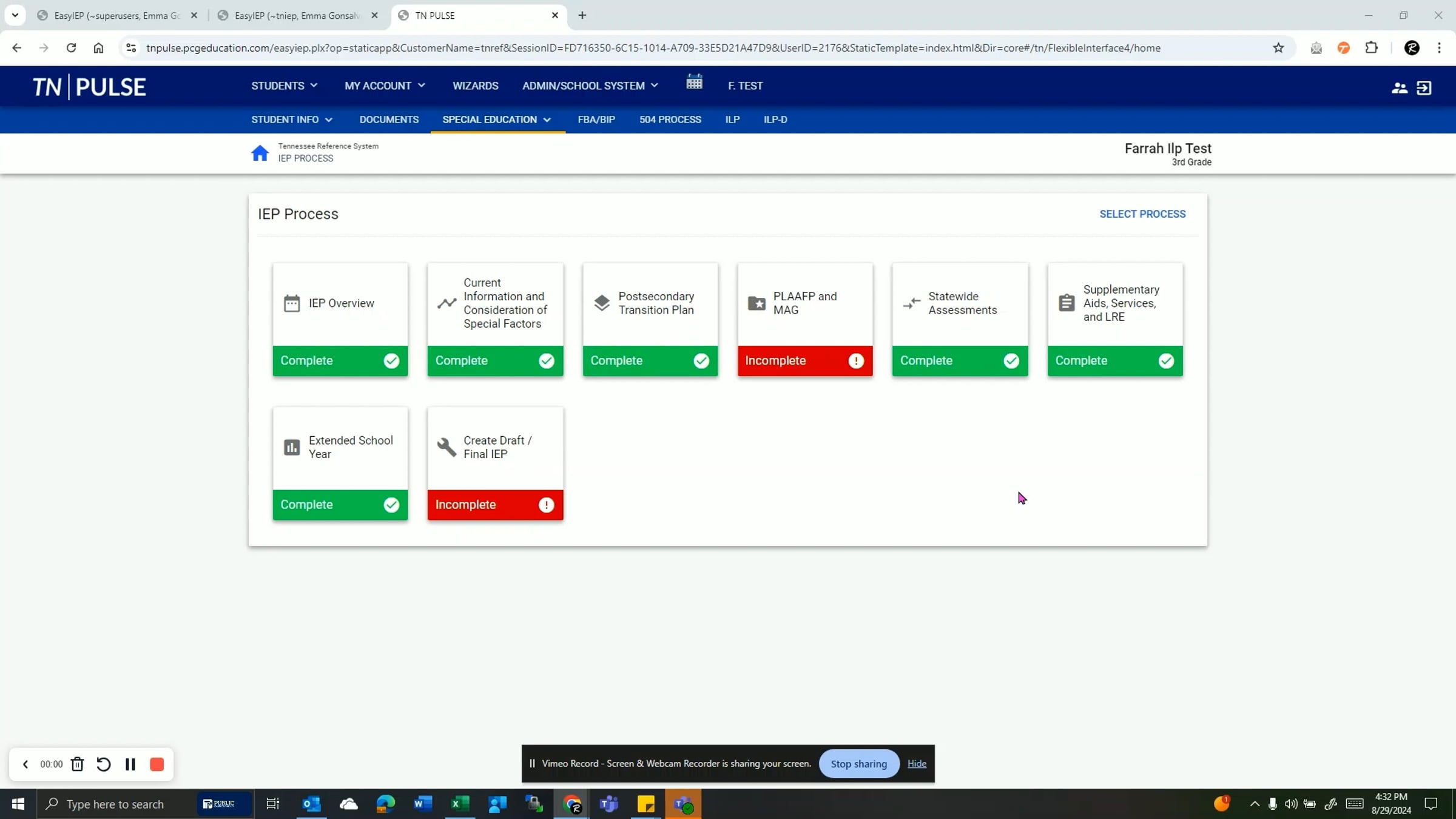The image size is (1456, 819).
Task: Open the Supplementary Aids clipboard icon
Action: (x=1067, y=302)
